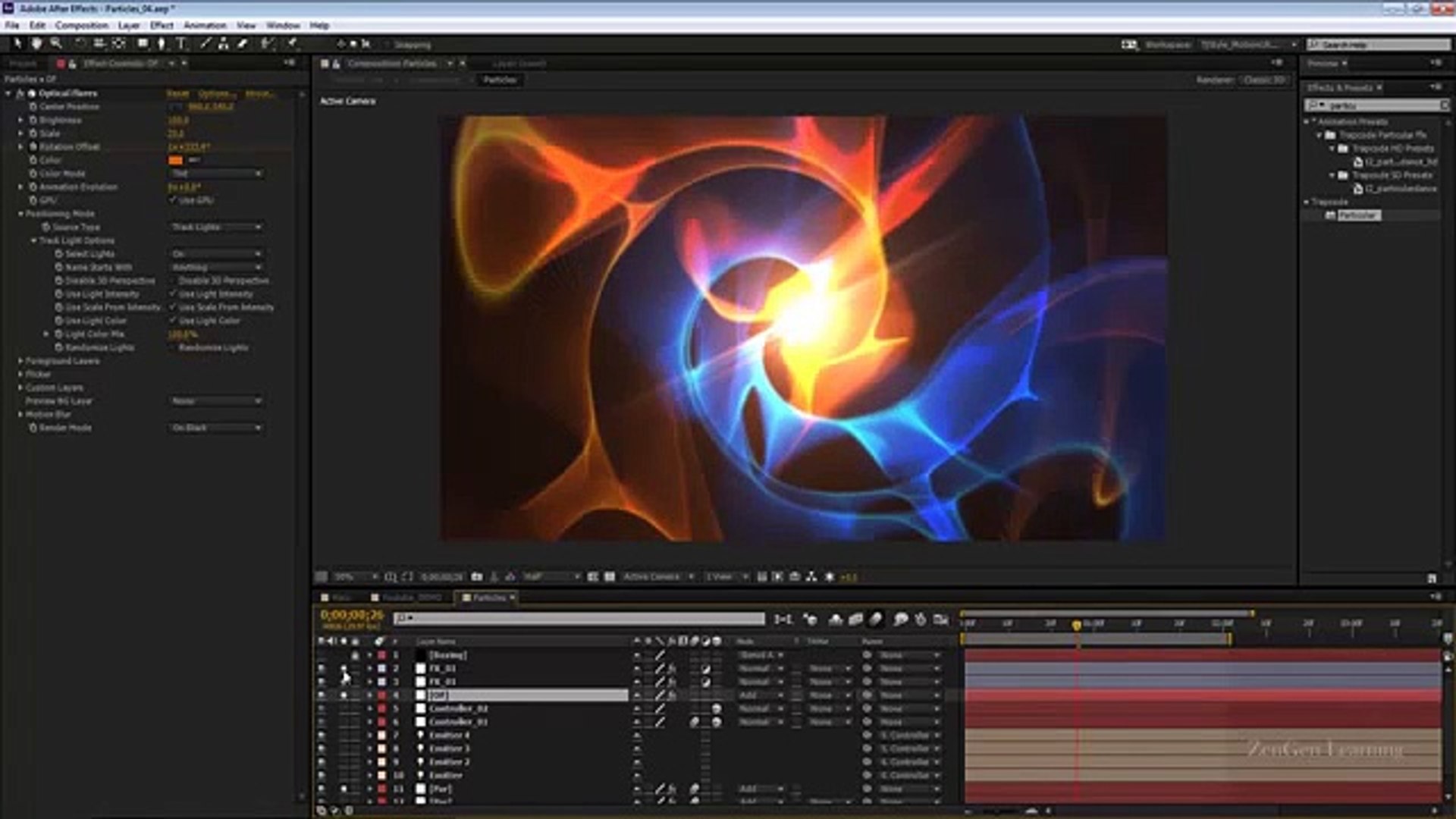Screen dimensions: 1456x819
Task: Select the Zoom tool in toolbar
Action: (x=55, y=44)
